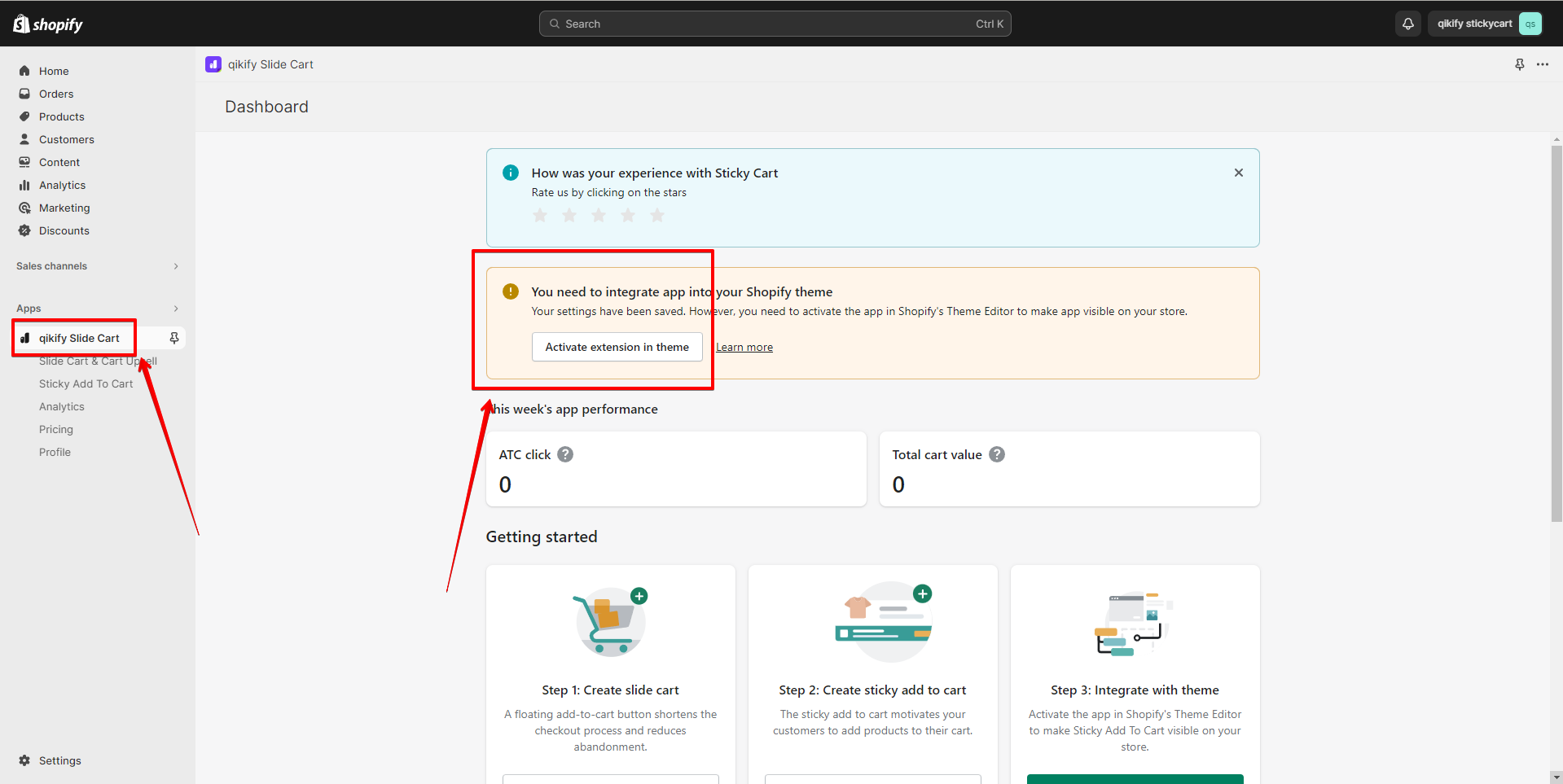Screen dimensions: 1563x784
Task: Click 'Step 3: Integrate with theme' title
Action: point(1135,690)
